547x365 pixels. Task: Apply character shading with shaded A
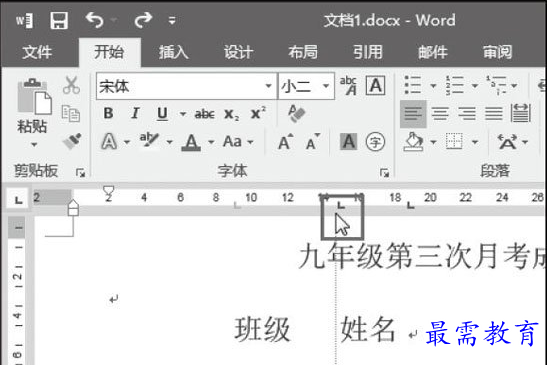(348, 142)
